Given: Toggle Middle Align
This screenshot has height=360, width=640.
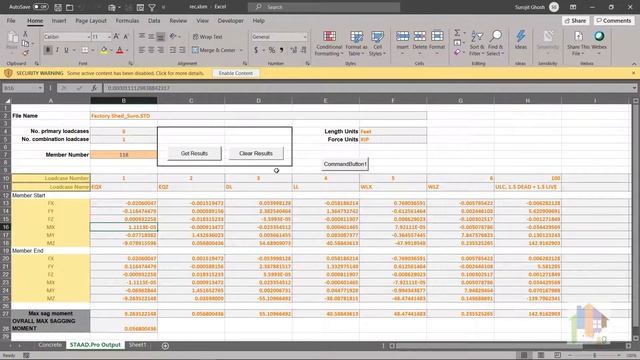Looking at the screenshot, I should pyautogui.click(x=151, y=36).
